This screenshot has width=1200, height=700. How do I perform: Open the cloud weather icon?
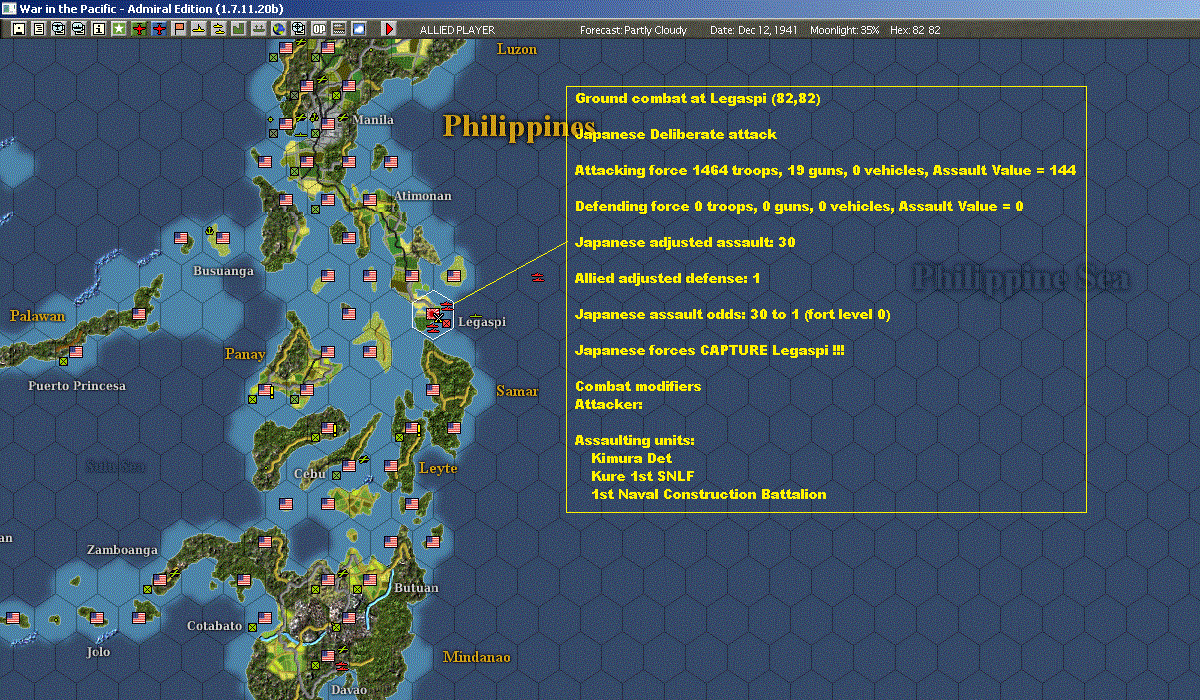359,30
